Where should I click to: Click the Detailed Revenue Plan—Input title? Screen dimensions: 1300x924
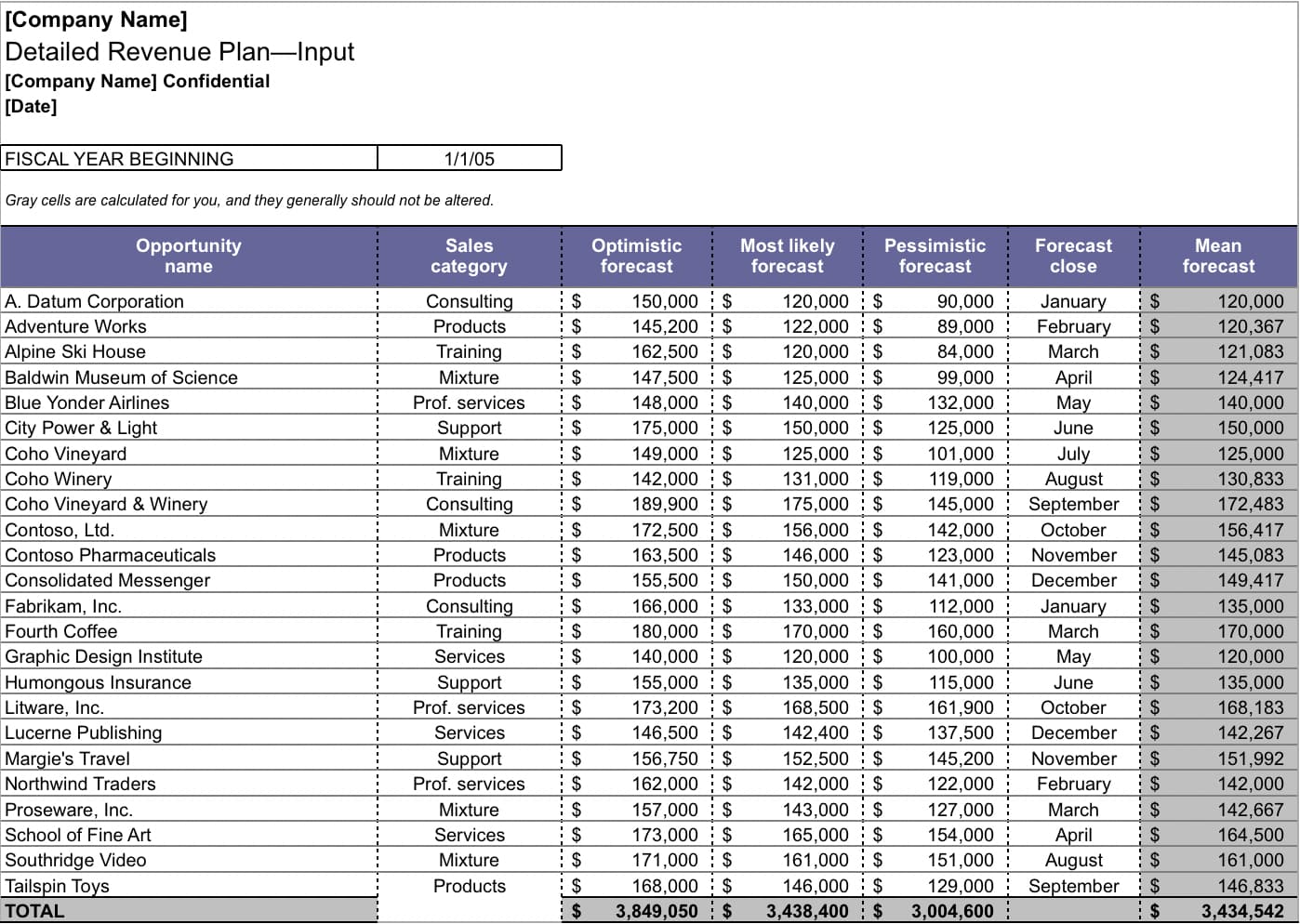coord(179,52)
